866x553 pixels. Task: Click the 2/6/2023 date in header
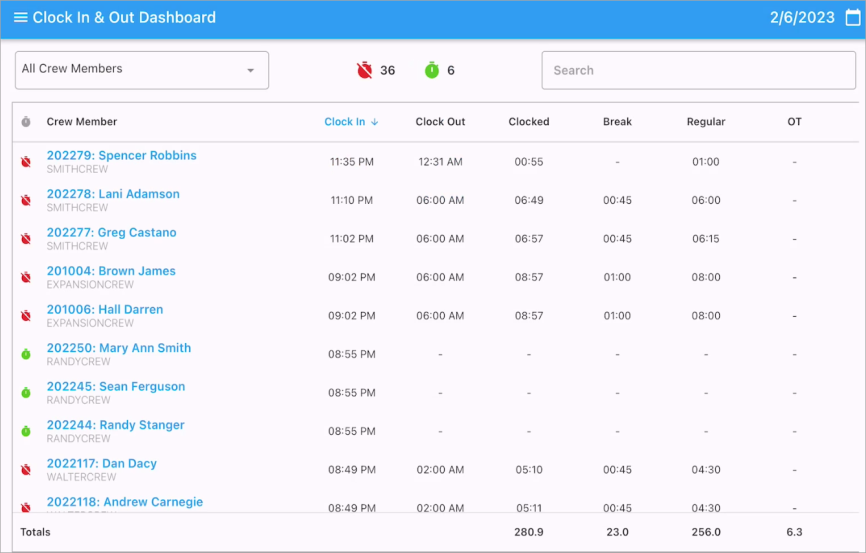pos(802,18)
